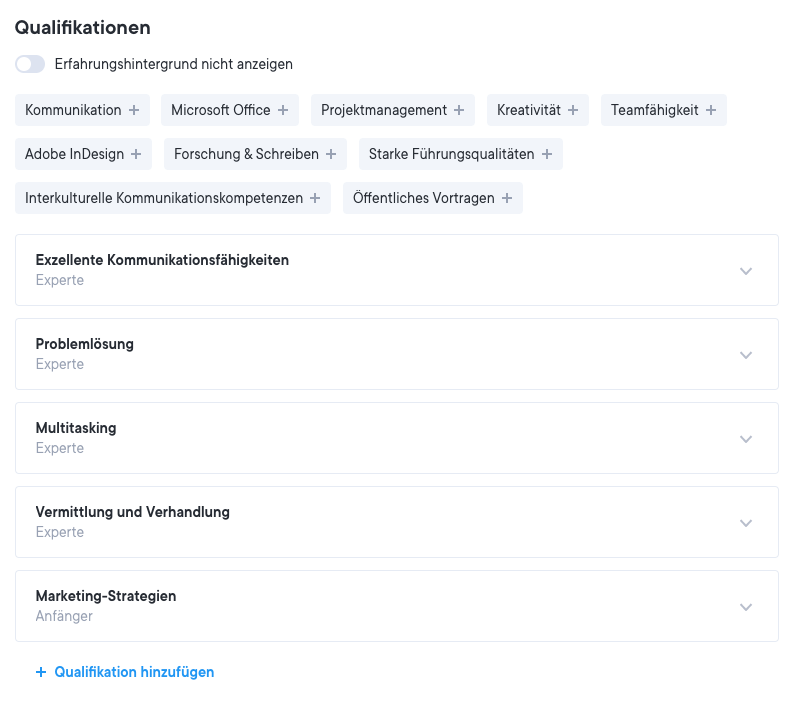Click the plus icon beside Teamfähigkeit
The width and height of the screenshot is (800, 717).
711,110
